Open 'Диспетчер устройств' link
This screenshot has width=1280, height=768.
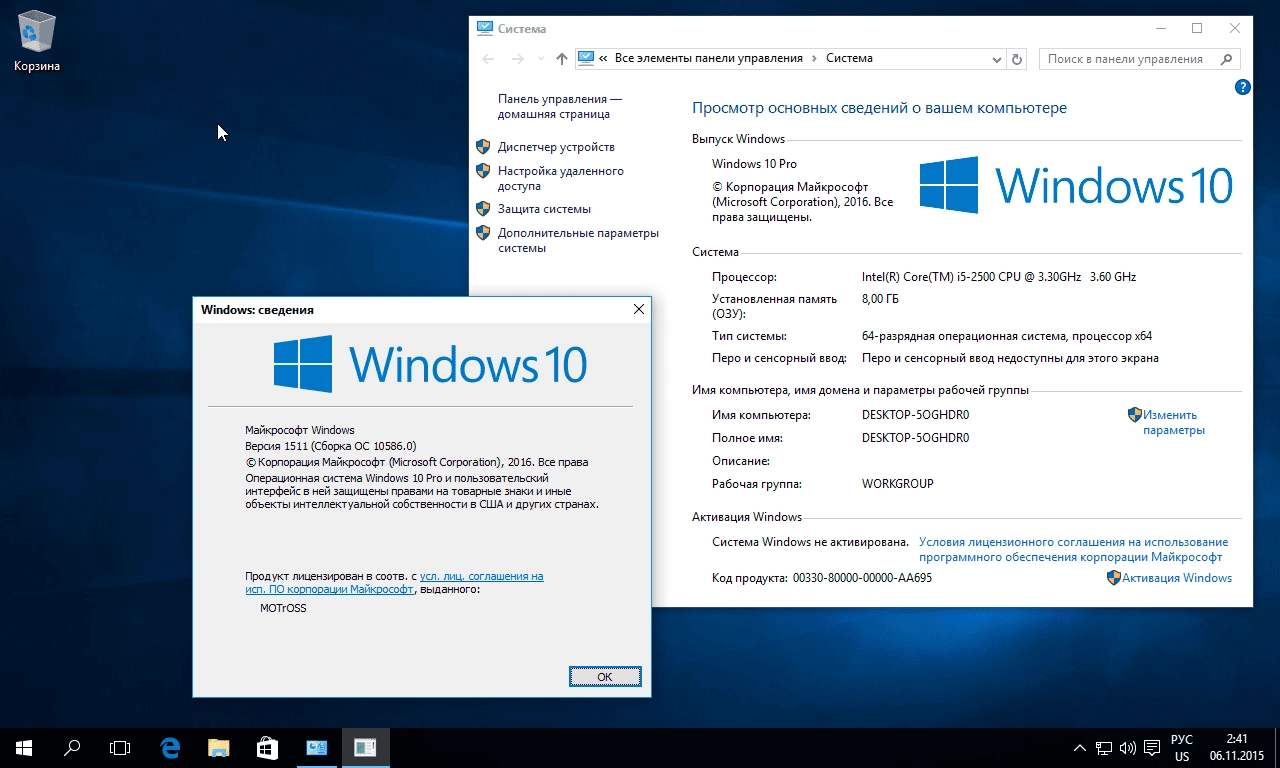(x=556, y=147)
